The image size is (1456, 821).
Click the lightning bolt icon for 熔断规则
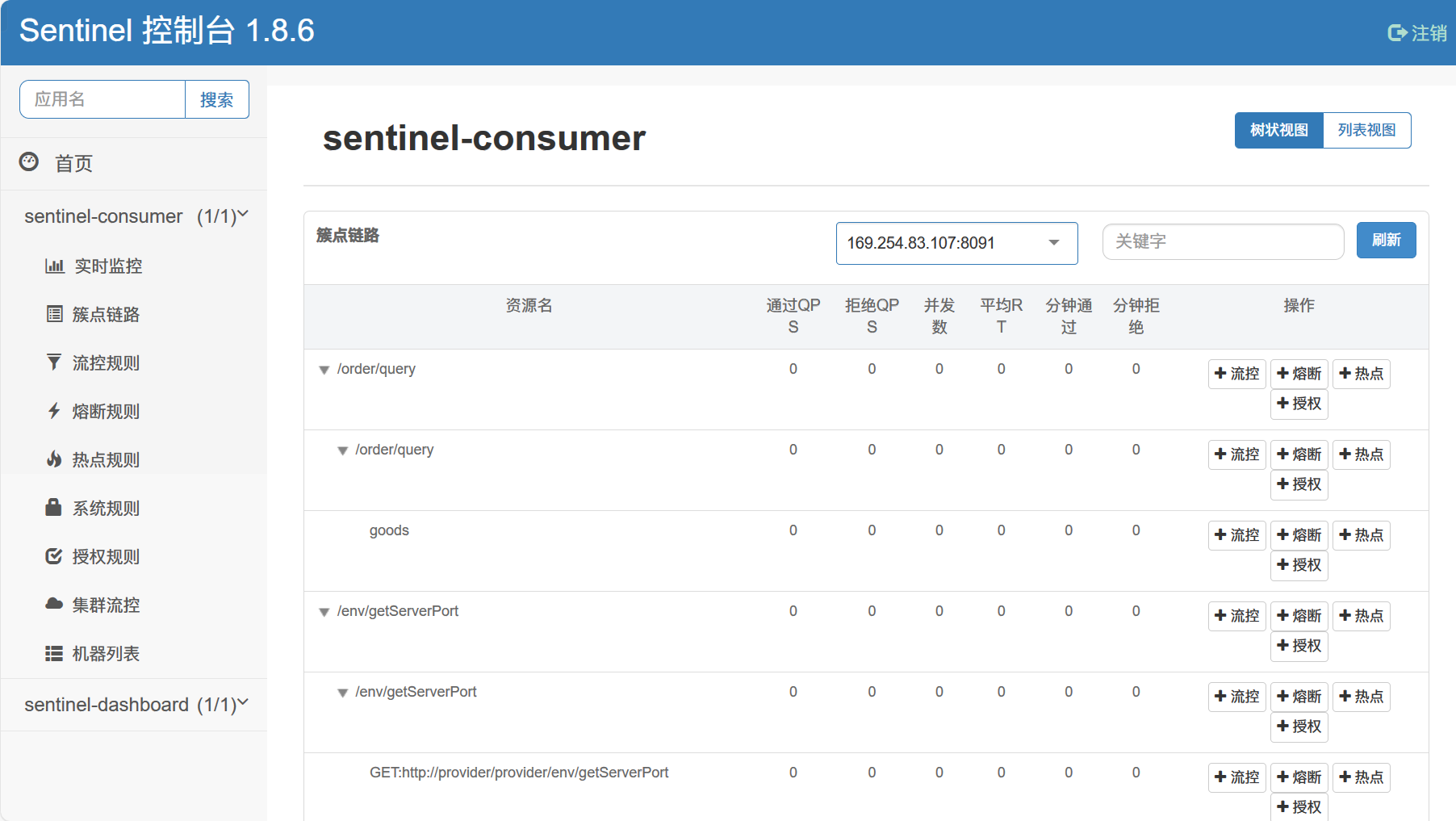[54, 411]
